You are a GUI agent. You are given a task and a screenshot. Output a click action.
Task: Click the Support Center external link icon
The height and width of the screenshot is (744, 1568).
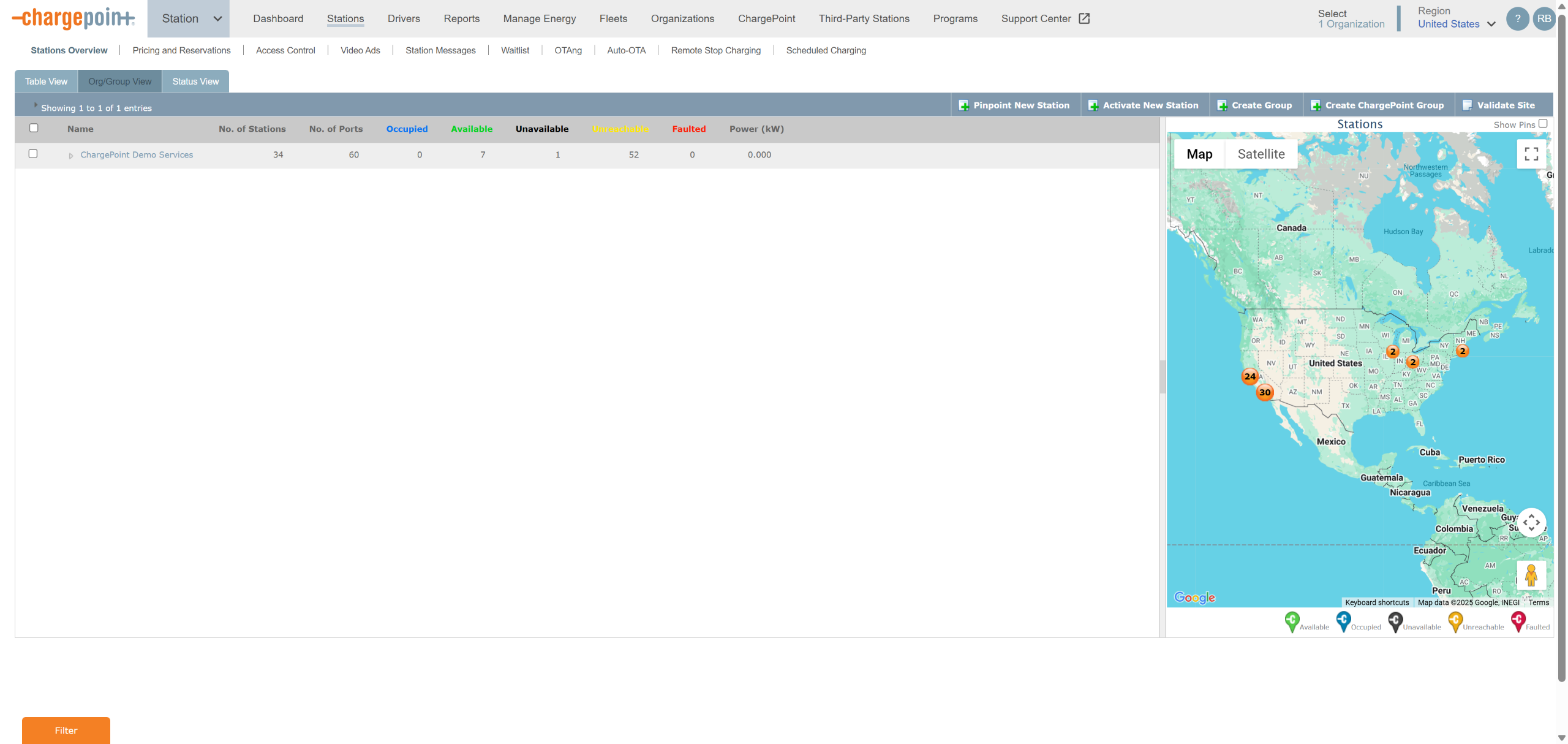[1084, 18]
